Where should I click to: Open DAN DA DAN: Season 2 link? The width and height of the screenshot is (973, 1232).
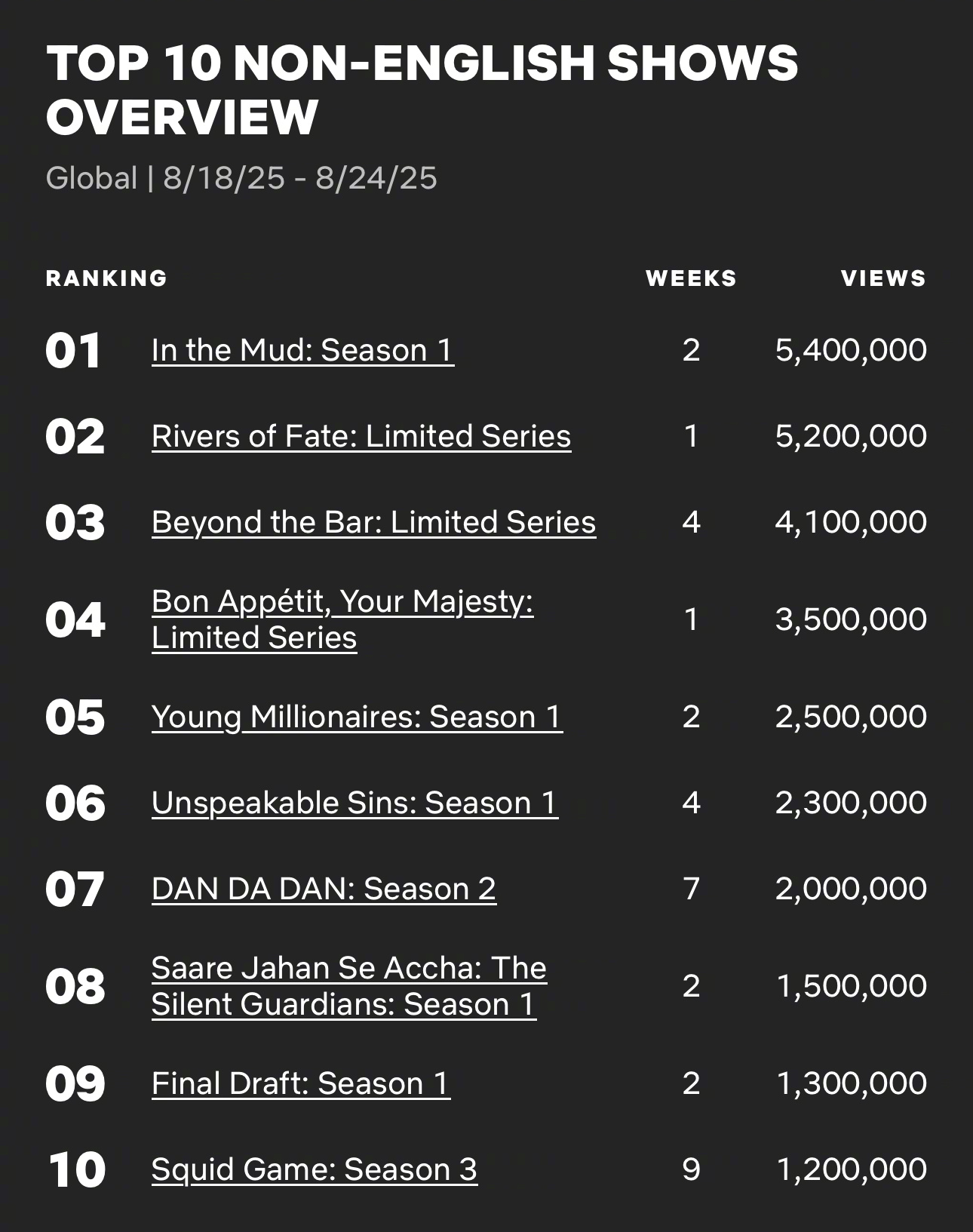click(324, 889)
